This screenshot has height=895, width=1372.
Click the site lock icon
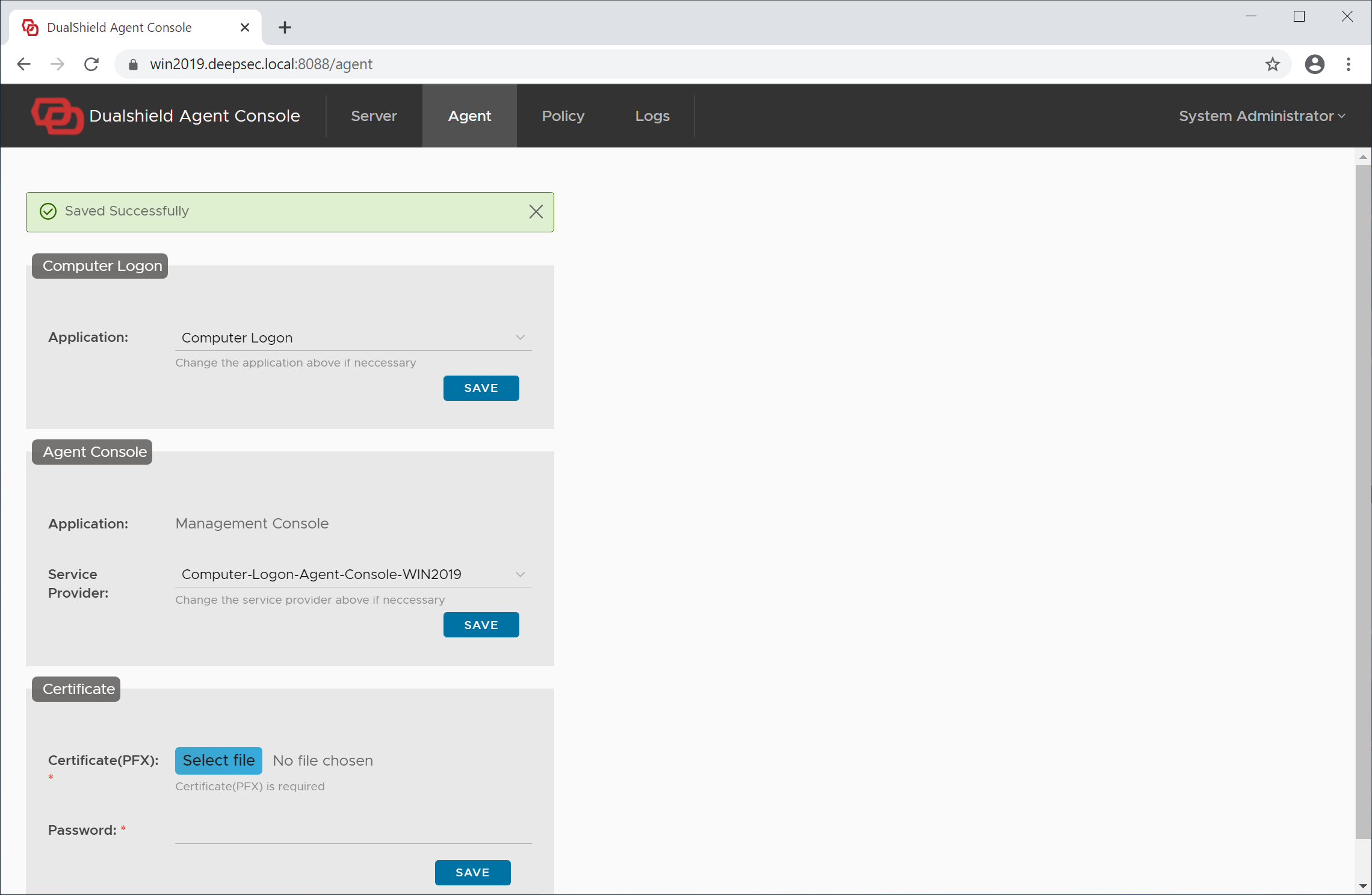[x=134, y=64]
